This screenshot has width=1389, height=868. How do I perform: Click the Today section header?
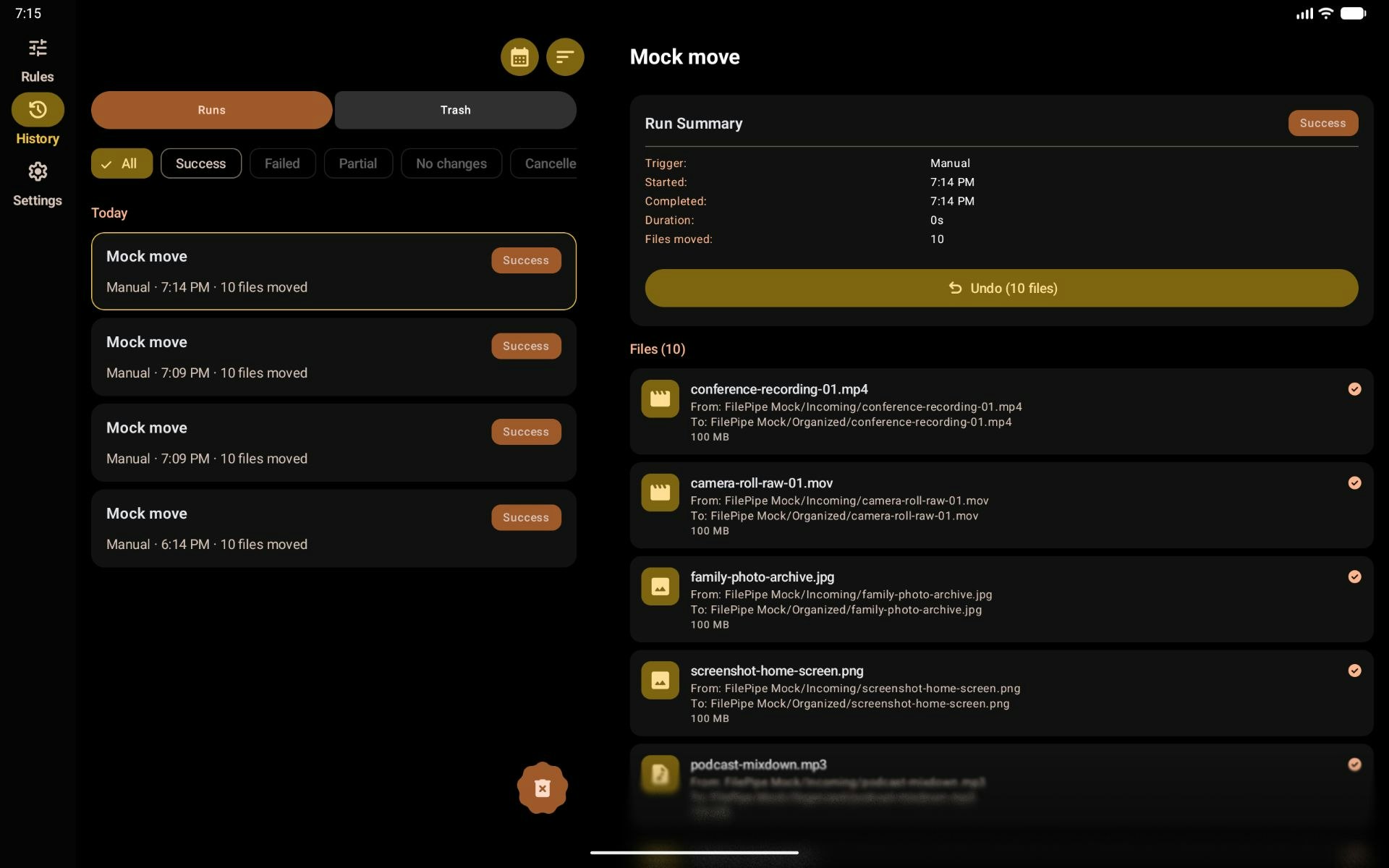(109, 213)
